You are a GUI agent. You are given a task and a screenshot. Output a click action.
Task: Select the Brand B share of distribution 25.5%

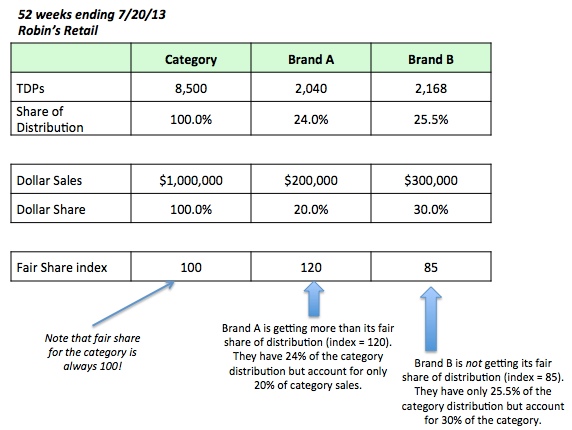pos(431,119)
